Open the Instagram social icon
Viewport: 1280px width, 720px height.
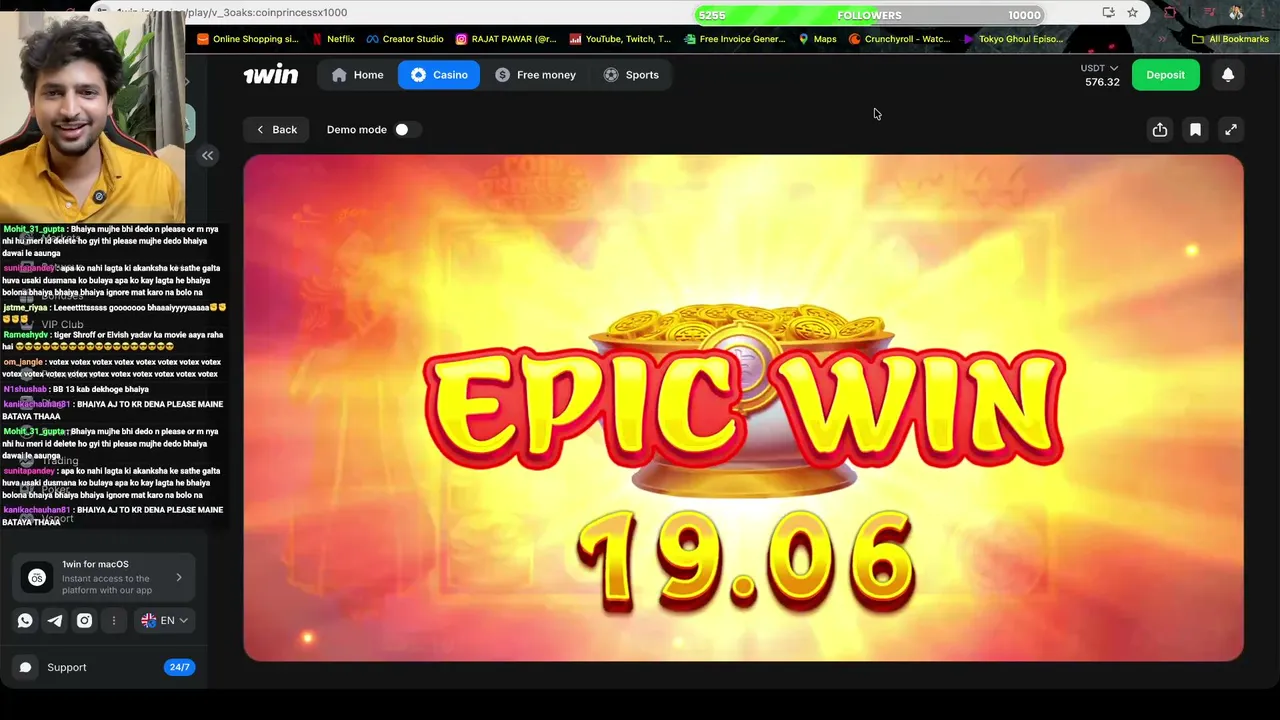tap(85, 621)
